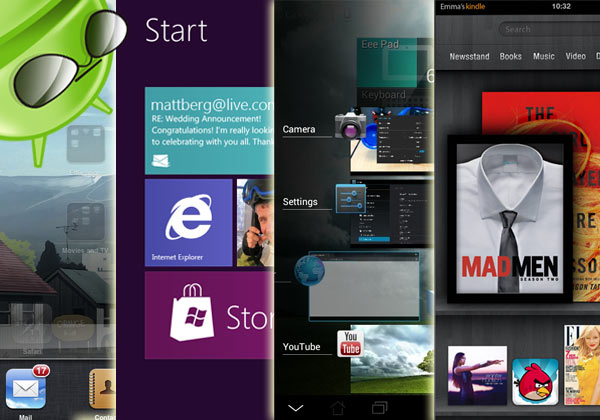Open the music album with dancing woman
Viewport: 600px width, 420px height.
pos(478,375)
